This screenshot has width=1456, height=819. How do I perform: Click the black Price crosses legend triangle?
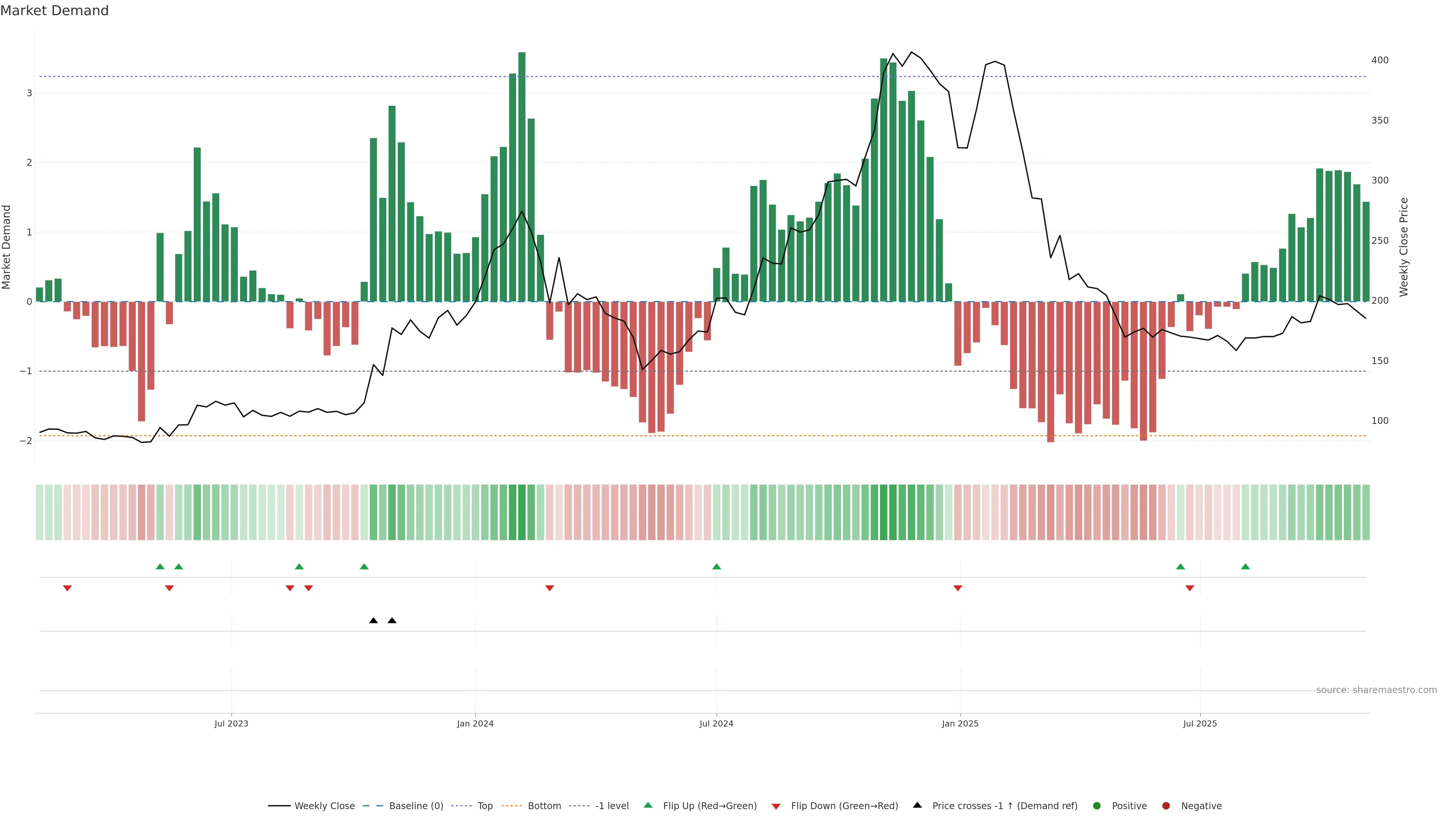tap(917, 805)
